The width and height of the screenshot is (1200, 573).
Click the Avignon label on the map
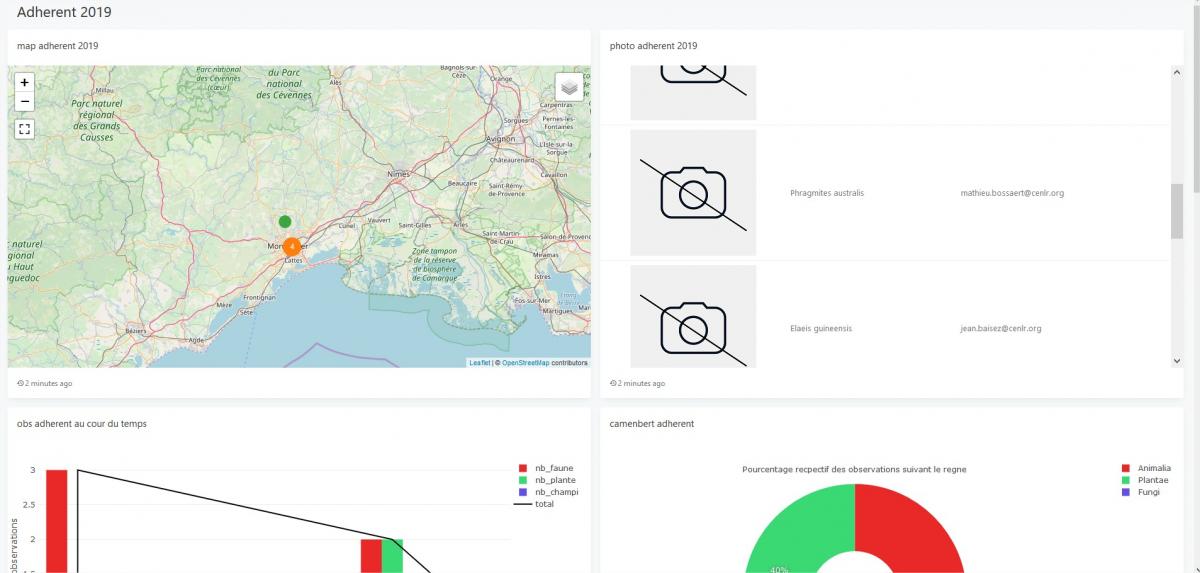pos(500,139)
